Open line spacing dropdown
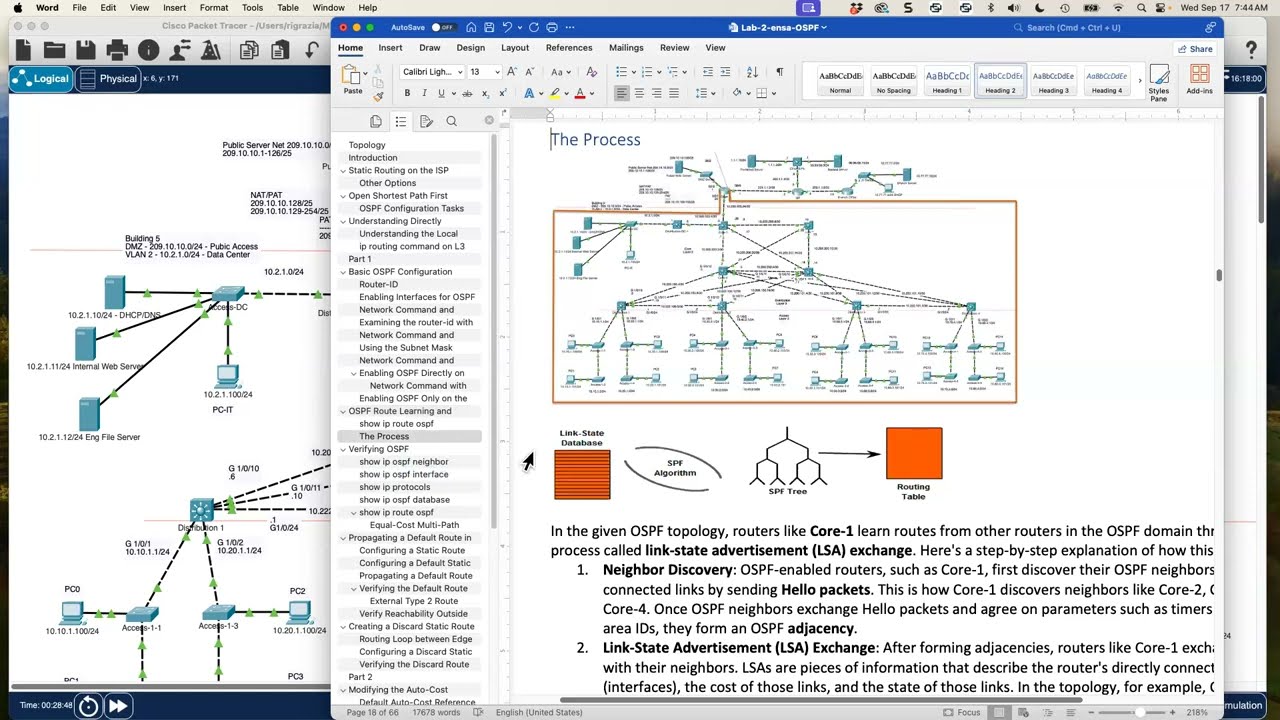 pos(705,93)
